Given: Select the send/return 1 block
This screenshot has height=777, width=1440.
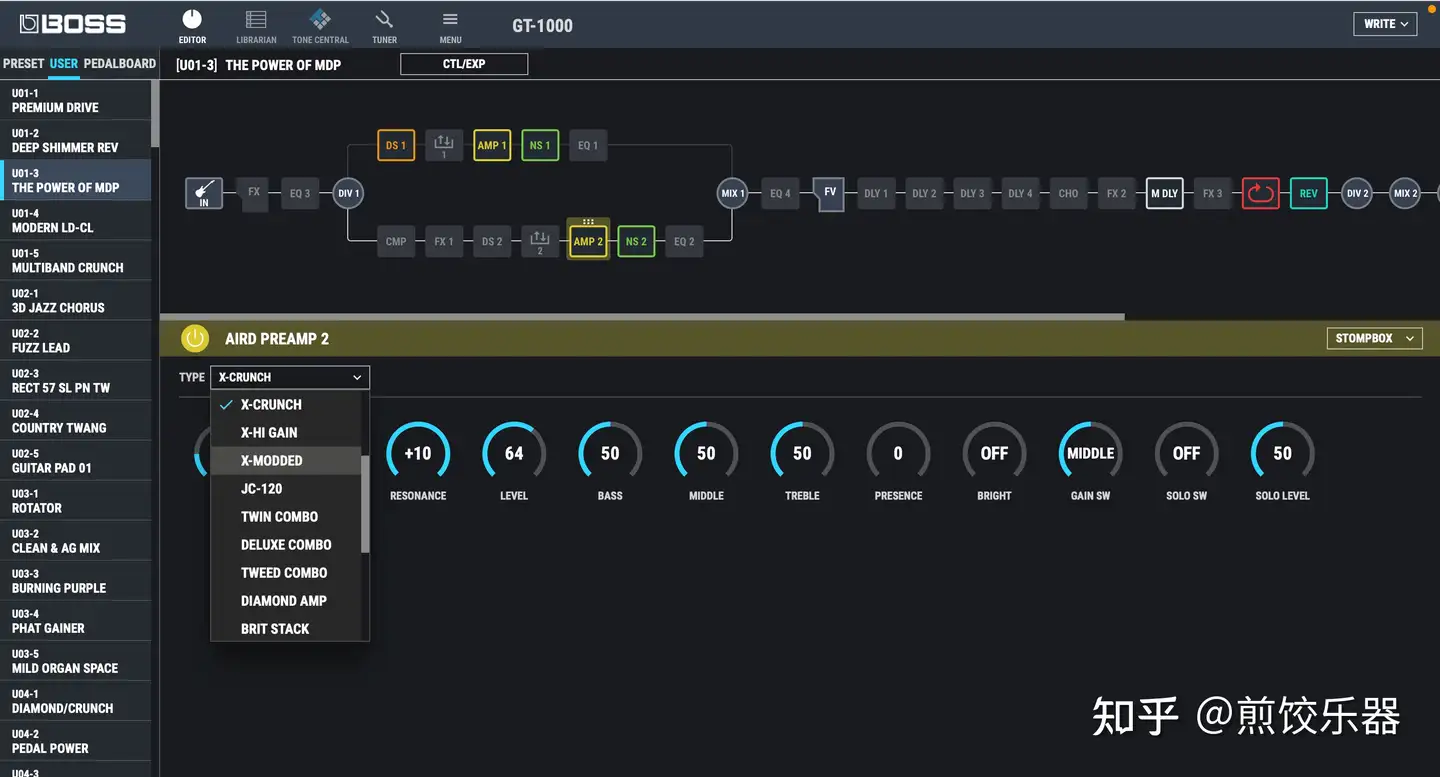Looking at the screenshot, I should [444, 145].
